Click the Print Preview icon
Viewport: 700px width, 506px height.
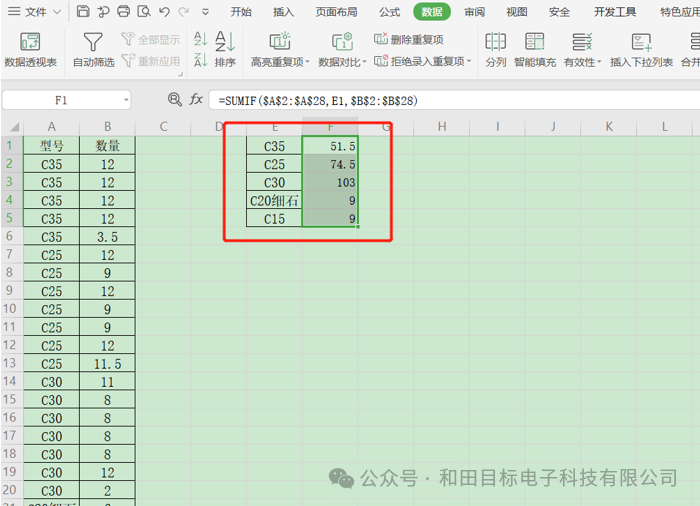tap(144, 11)
